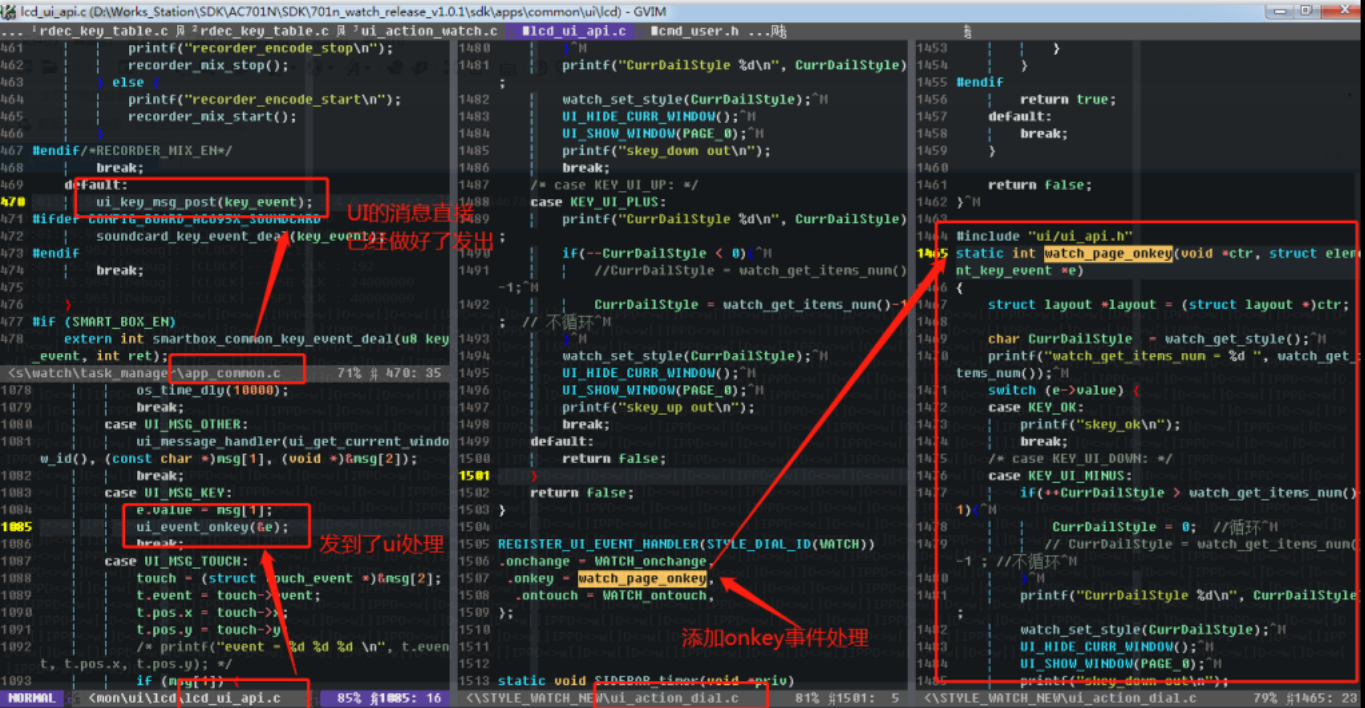Click highlighted watch_page_onkey after .onkey =
This screenshot has height=708, width=1365.
[642, 578]
